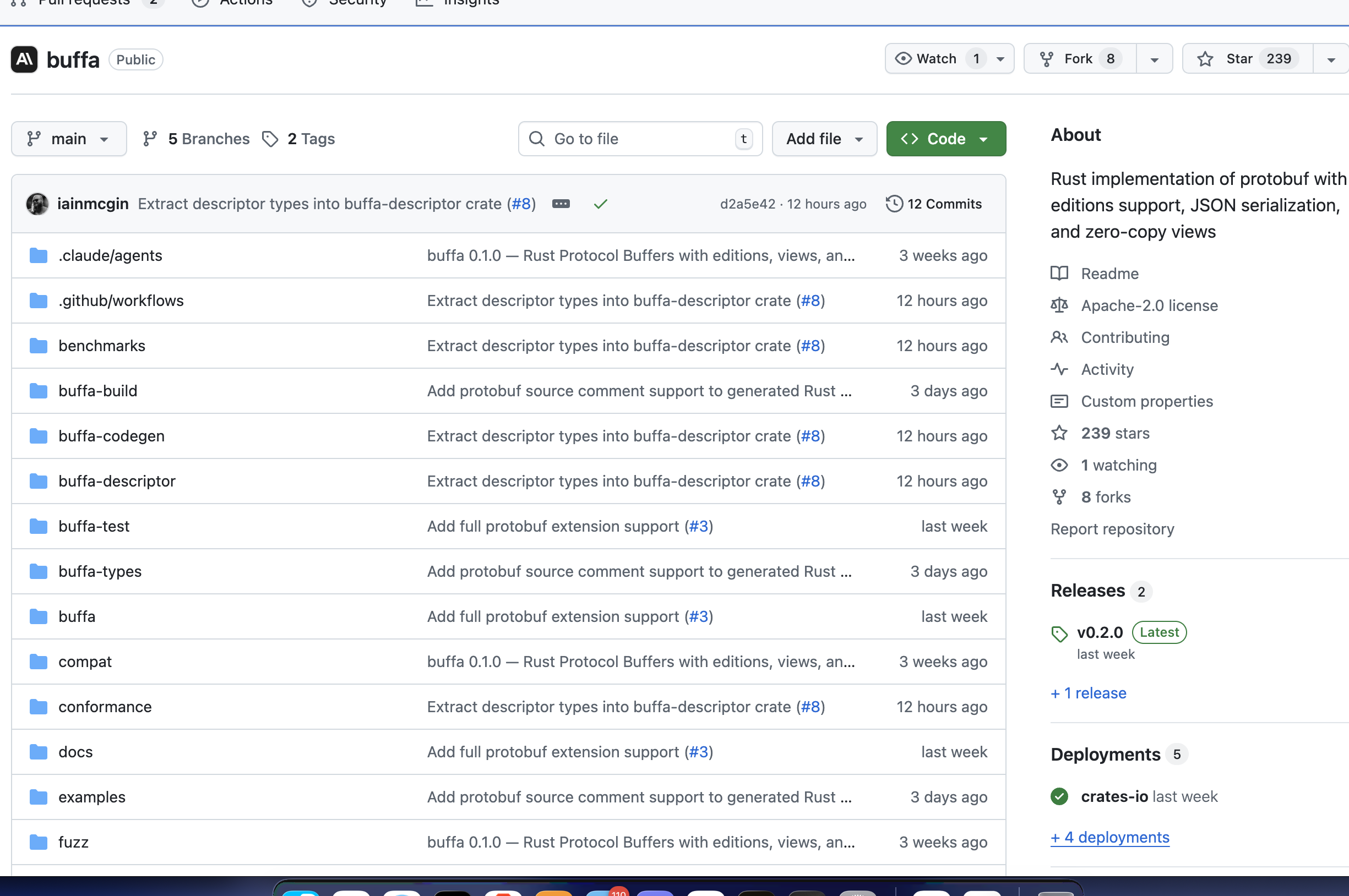This screenshot has width=1349, height=896.
Task: Click the '3 weeks ago' timestamp in the compat row
Action: pyautogui.click(x=943, y=662)
